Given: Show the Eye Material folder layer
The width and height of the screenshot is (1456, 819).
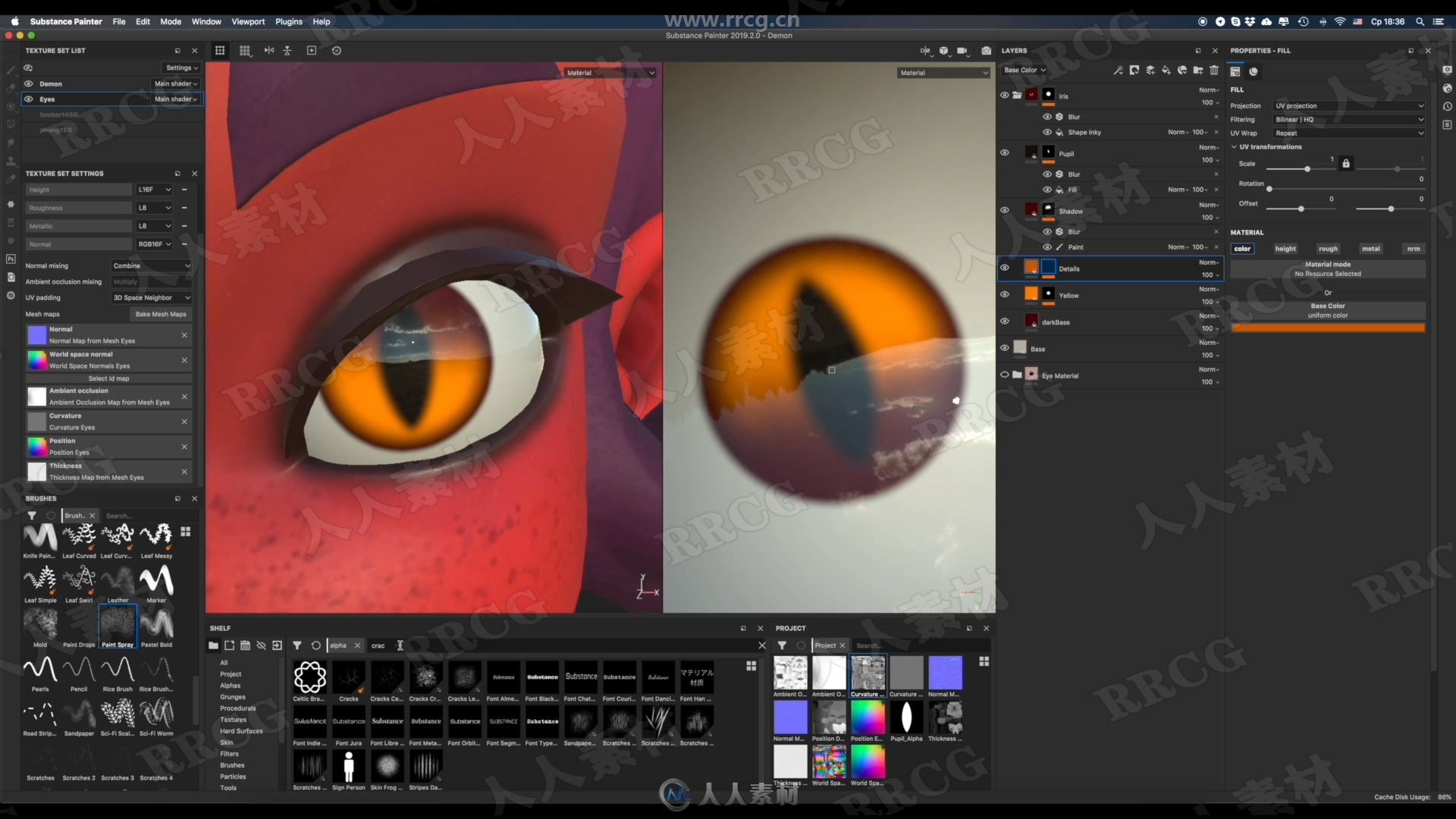Looking at the screenshot, I should click(x=1004, y=375).
